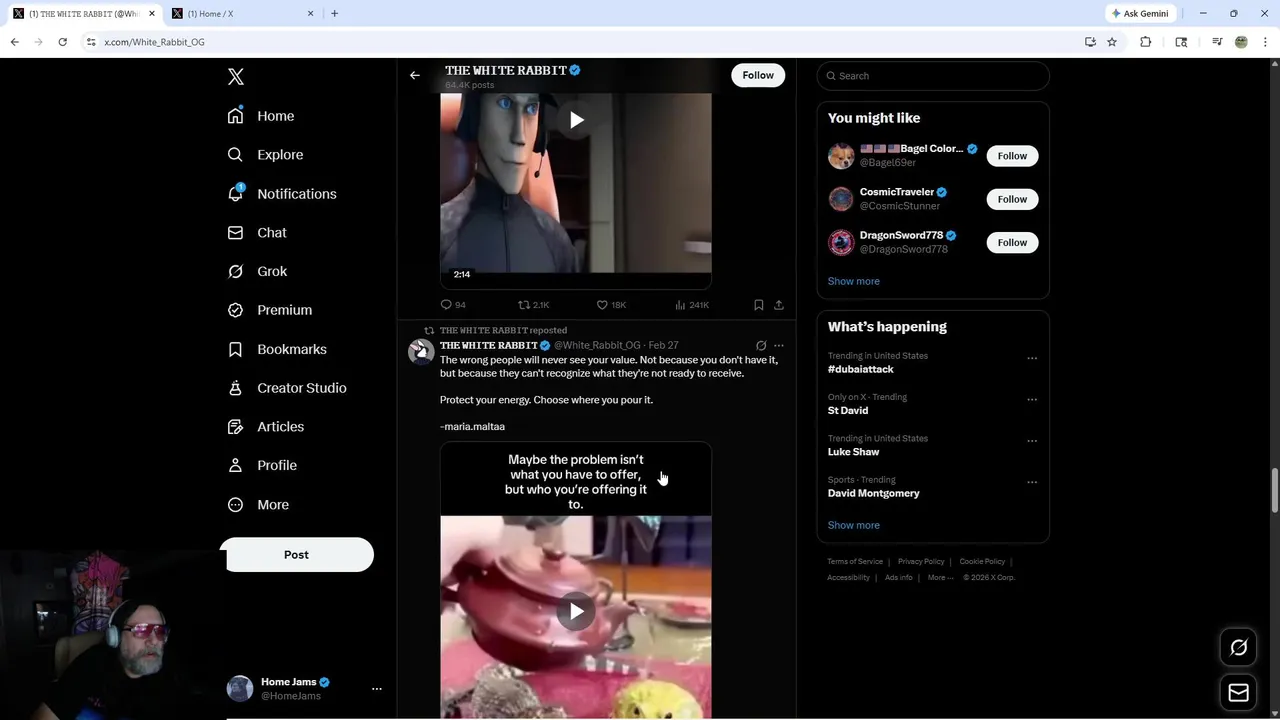Repost the post with 2.1K reposts
Image resolution: width=1280 pixels, height=720 pixels.
[533, 305]
